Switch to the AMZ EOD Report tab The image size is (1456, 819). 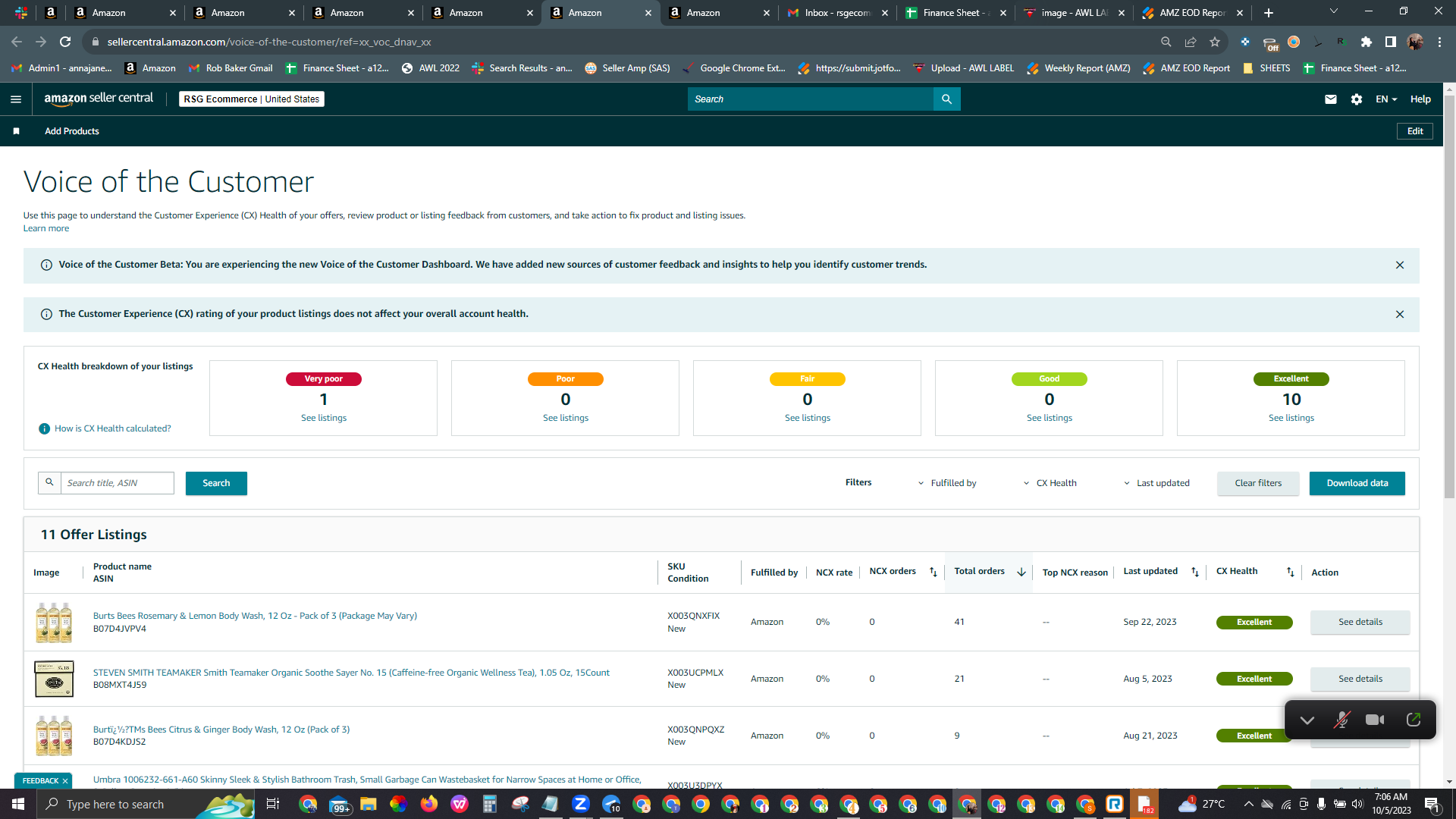click(x=1193, y=13)
